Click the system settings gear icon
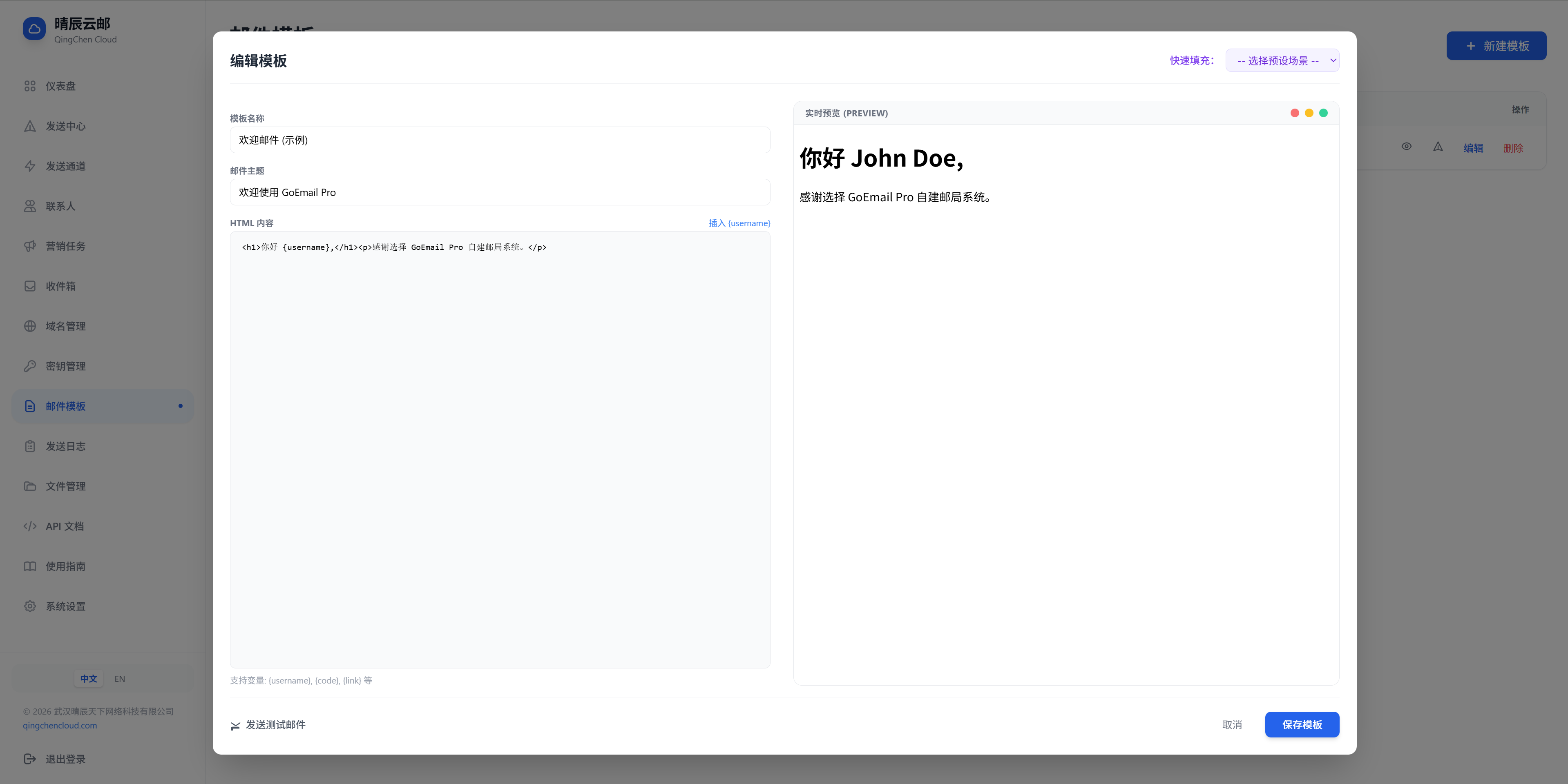The height and width of the screenshot is (784, 1568). point(30,606)
